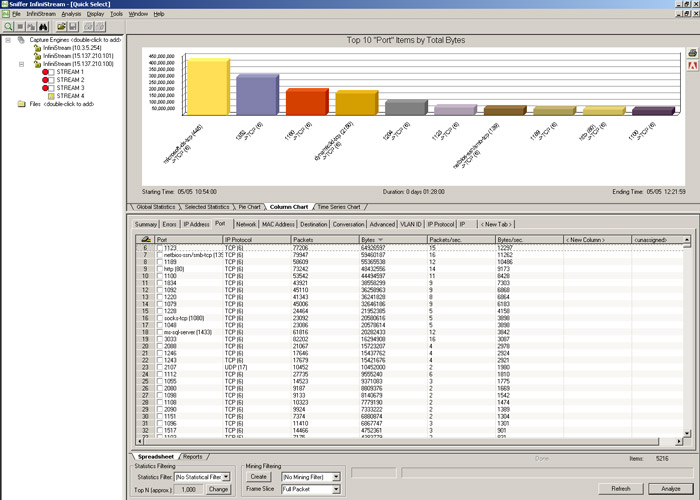The width and height of the screenshot is (700, 500).
Task: Click the table's vertical scrollbar down arrow
Action: [687, 433]
